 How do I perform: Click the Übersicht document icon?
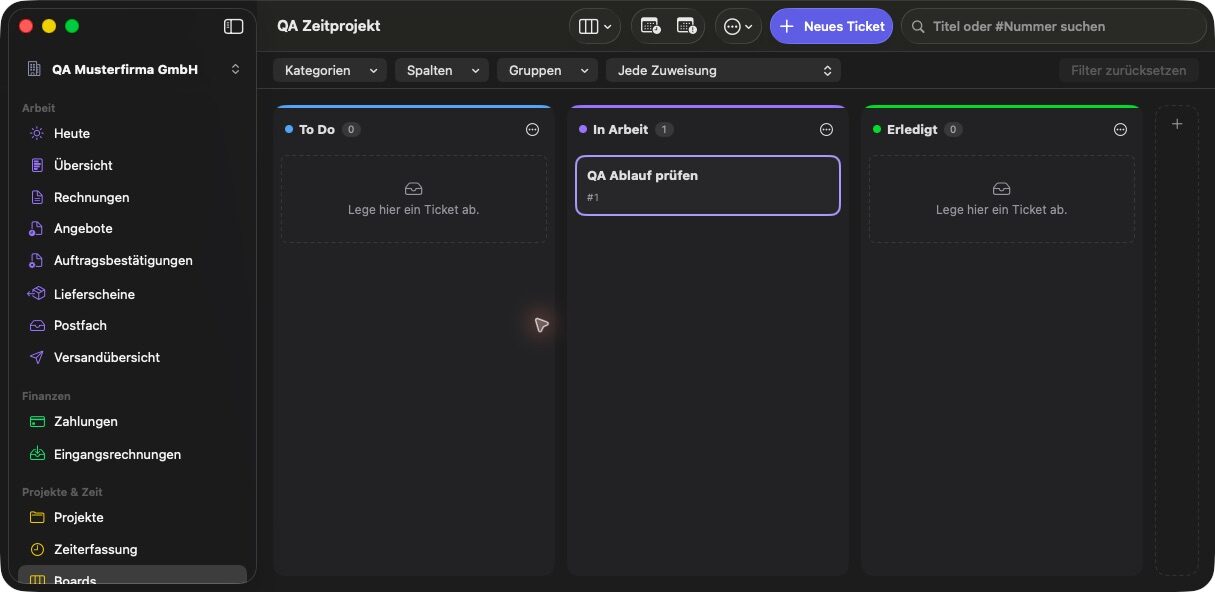pos(37,165)
